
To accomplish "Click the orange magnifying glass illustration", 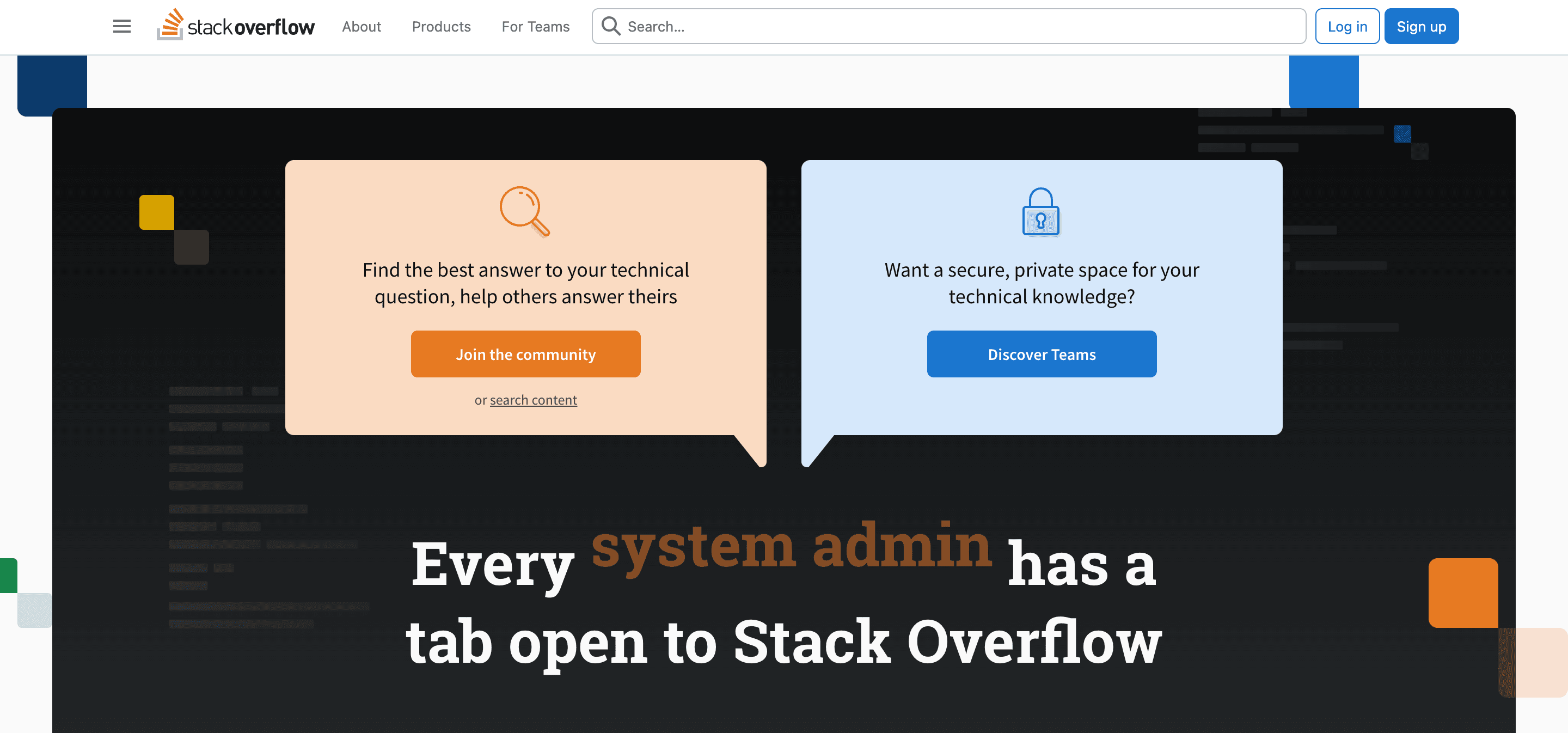I will 525,211.
